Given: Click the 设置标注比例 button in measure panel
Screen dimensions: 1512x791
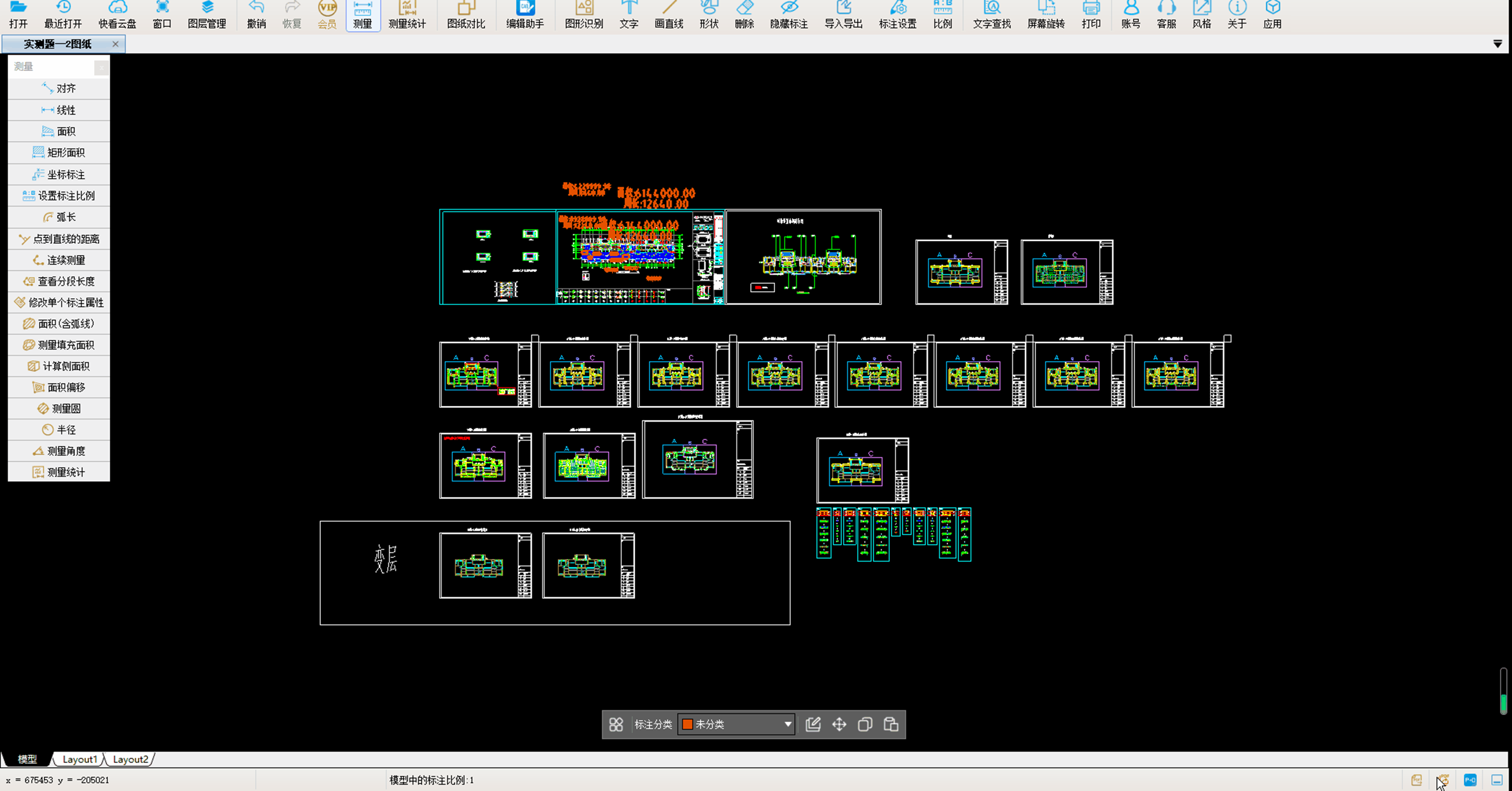Looking at the screenshot, I should coord(59,196).
